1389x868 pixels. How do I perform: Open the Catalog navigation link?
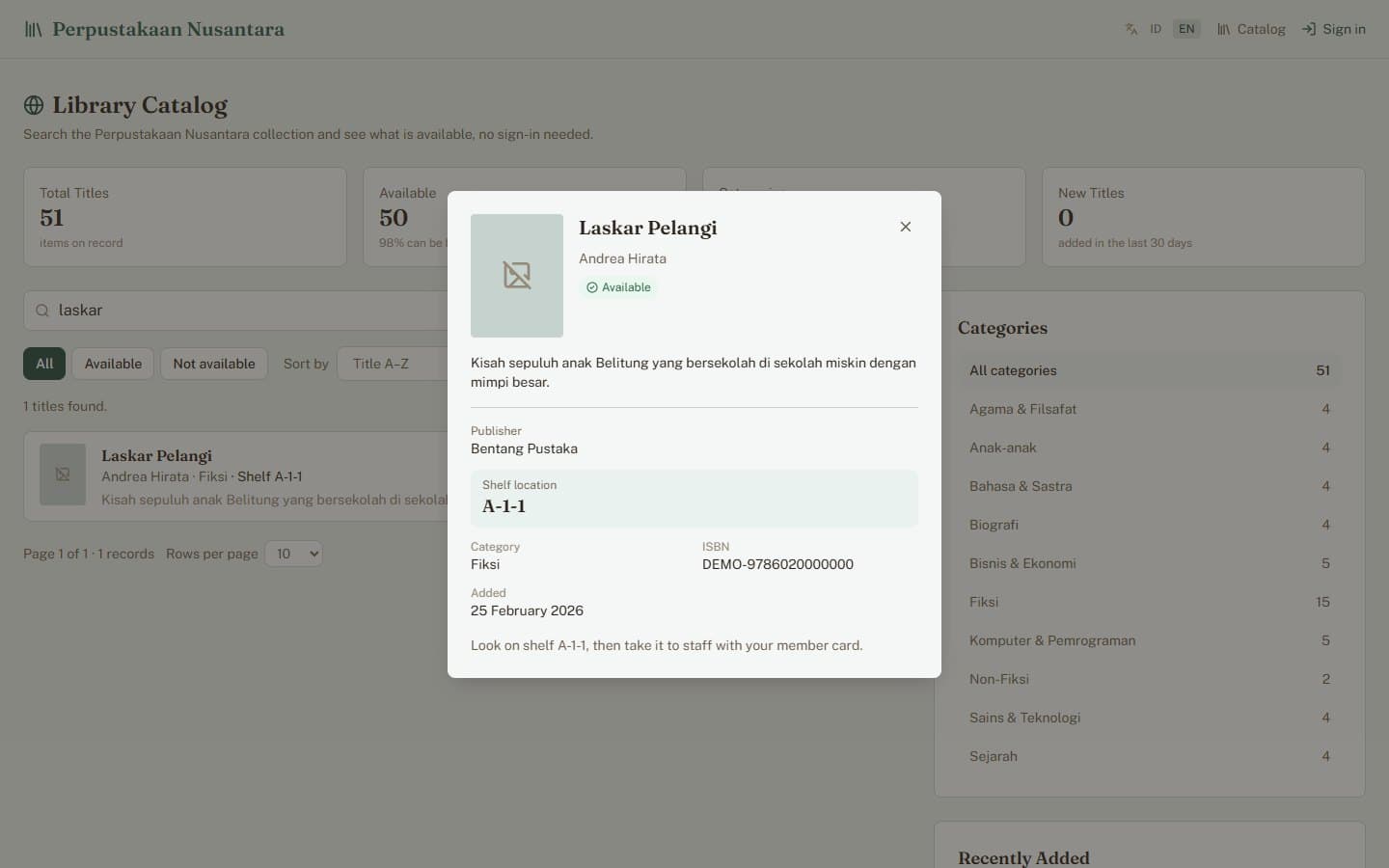[x=1251, y=29]
